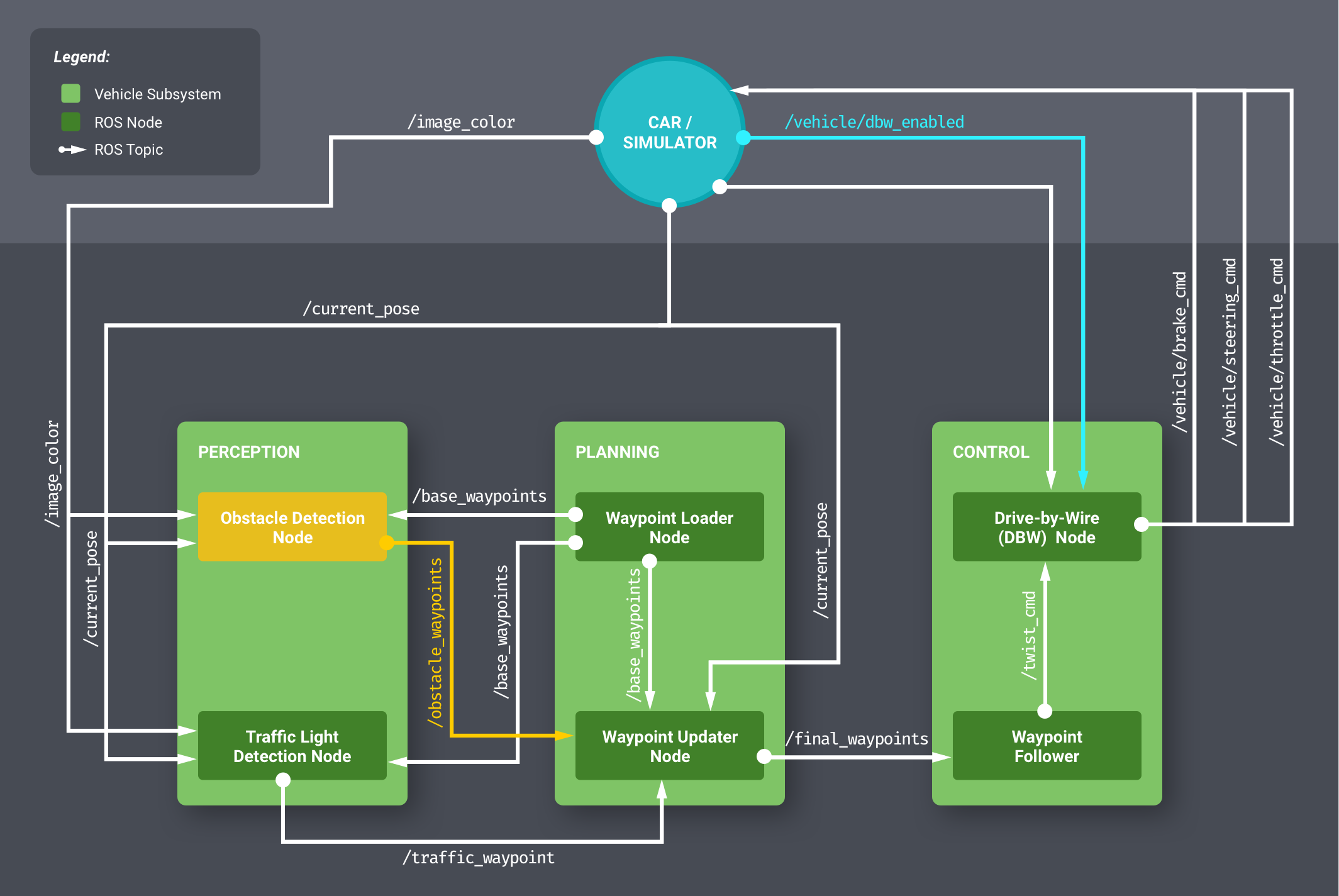Viewport: 1339px width, 896px height.
Task: Click the /twist_cmd vertical label
Action: click(x=1029, y=635)
